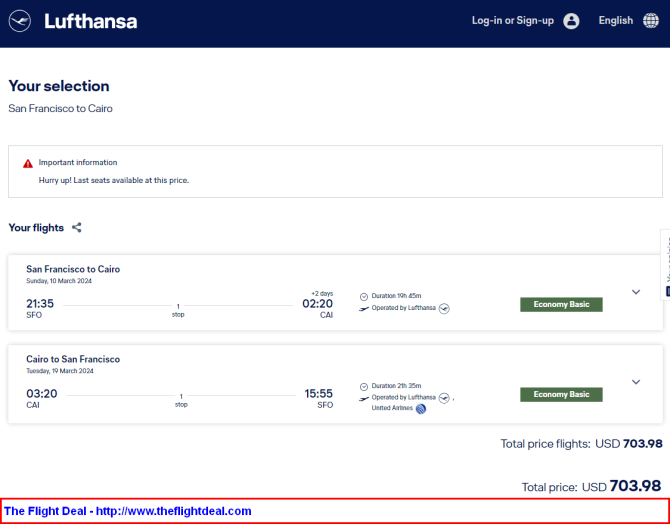
Task: Click the San Francisco to Cairo subtitle
Action: coord(60,108)
